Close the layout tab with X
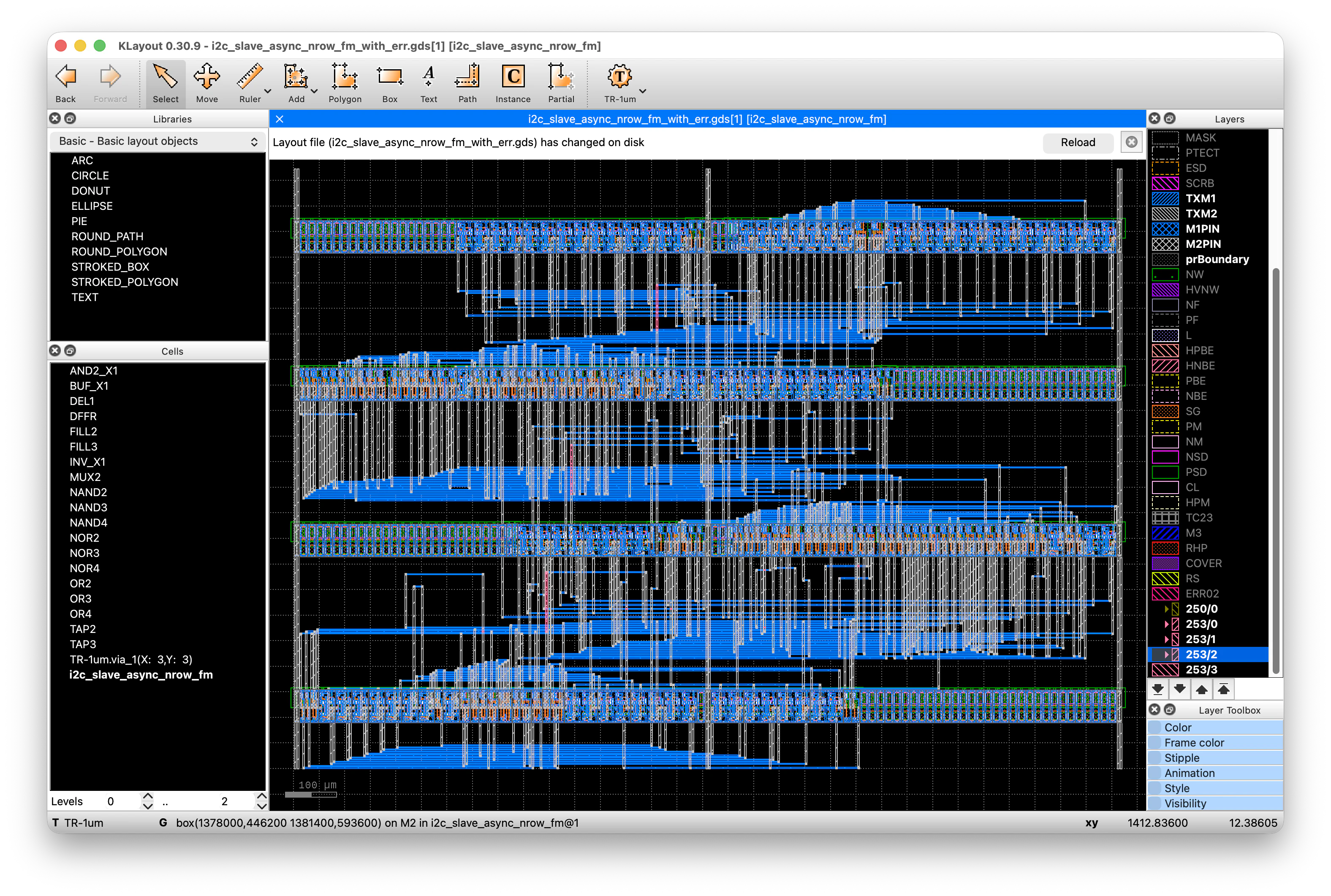The image size is (1331, 896). coord(280,119)
